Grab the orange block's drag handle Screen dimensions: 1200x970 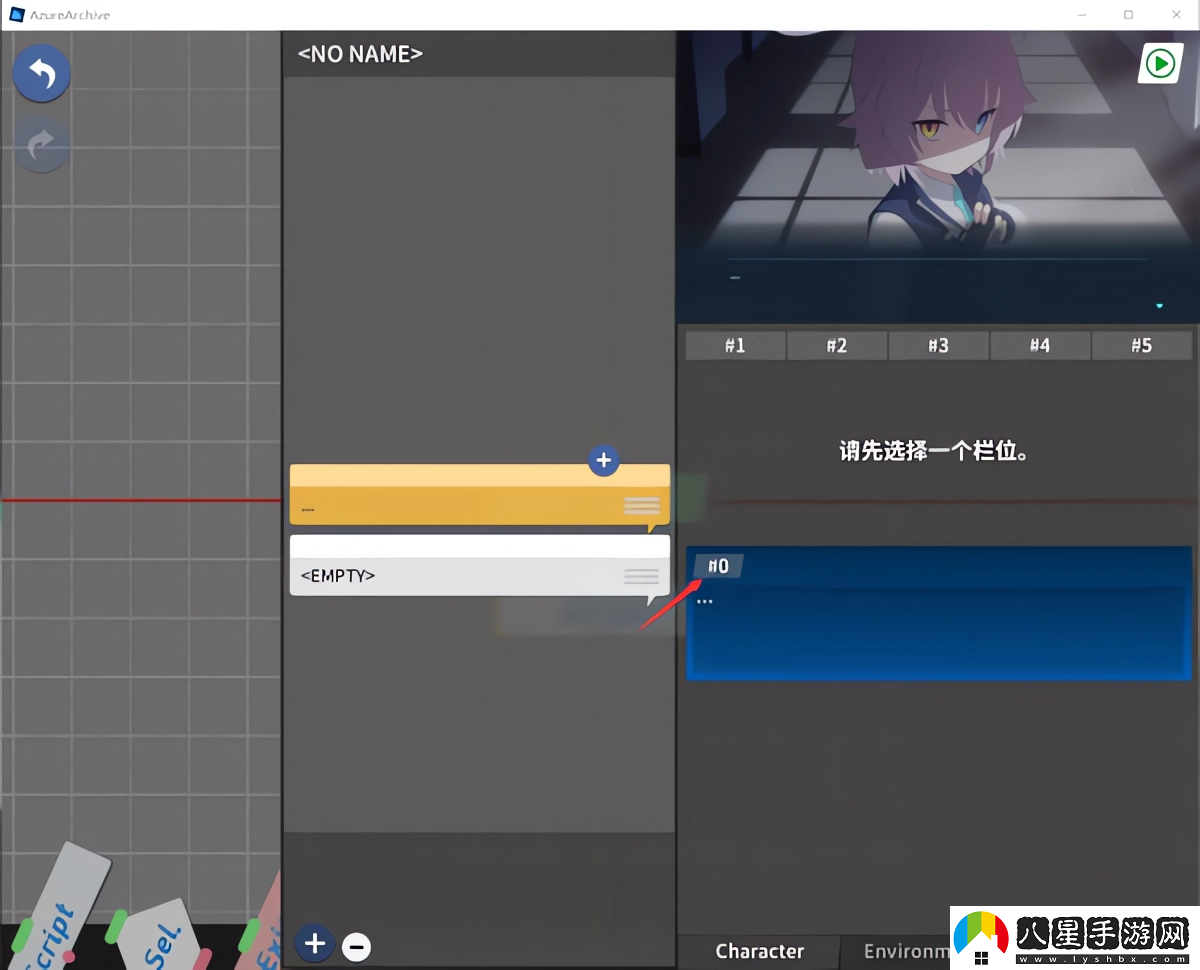[642, 506]
